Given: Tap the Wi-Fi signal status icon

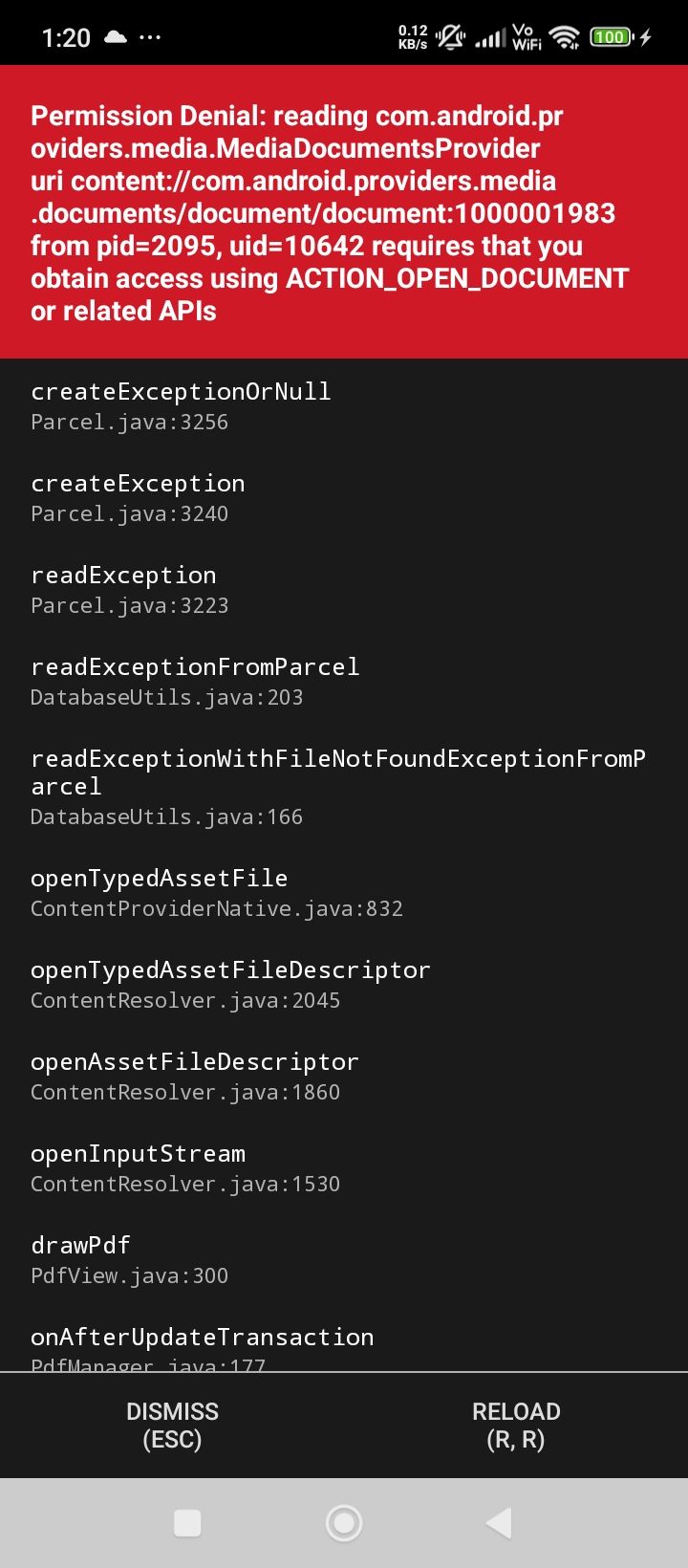Looking at the screenshot, I should click(x=565, y=37).
